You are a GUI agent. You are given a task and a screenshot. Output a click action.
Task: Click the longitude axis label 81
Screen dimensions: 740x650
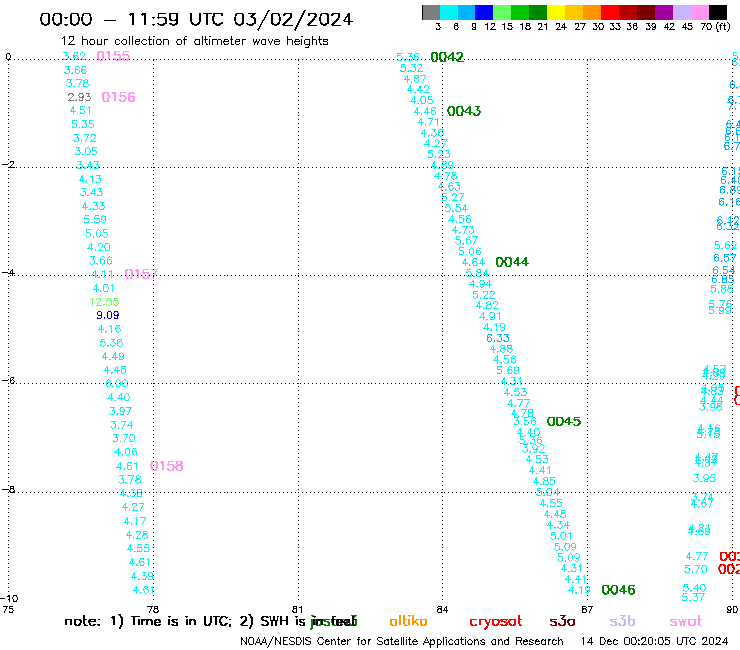[297, 610]
